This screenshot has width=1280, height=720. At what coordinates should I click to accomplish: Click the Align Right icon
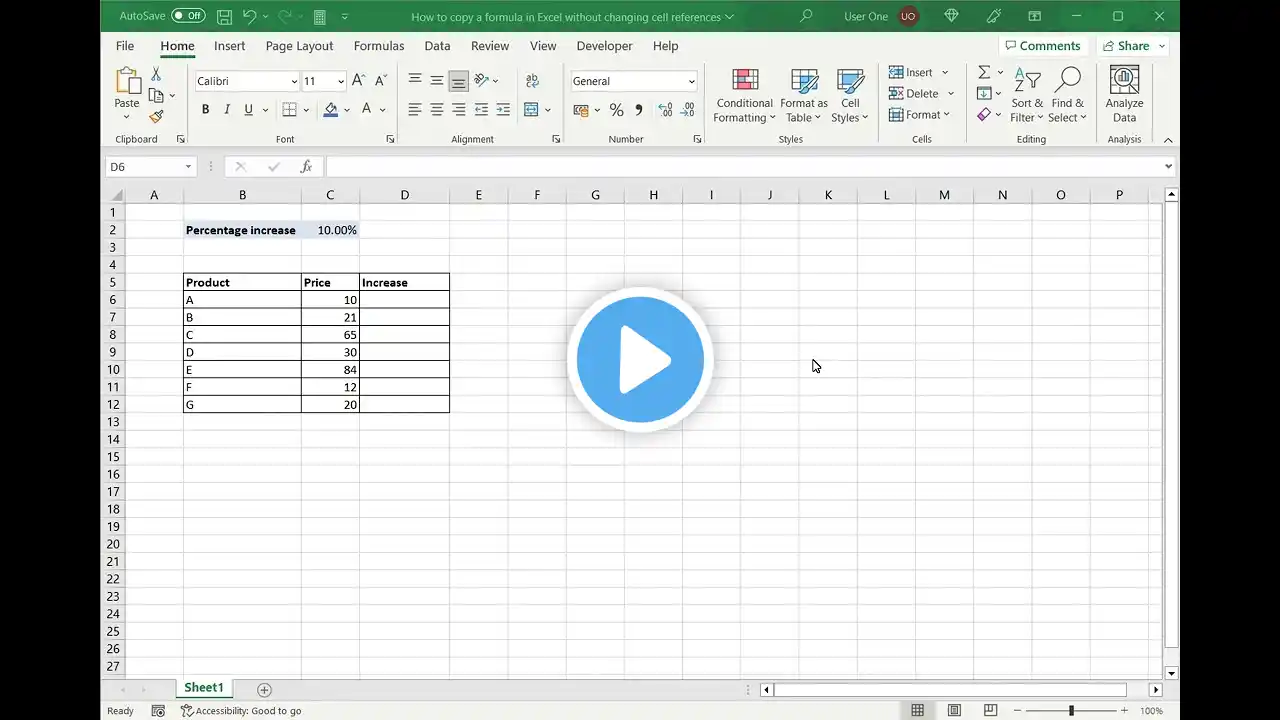pyautogui.click(x=458, y=110)
